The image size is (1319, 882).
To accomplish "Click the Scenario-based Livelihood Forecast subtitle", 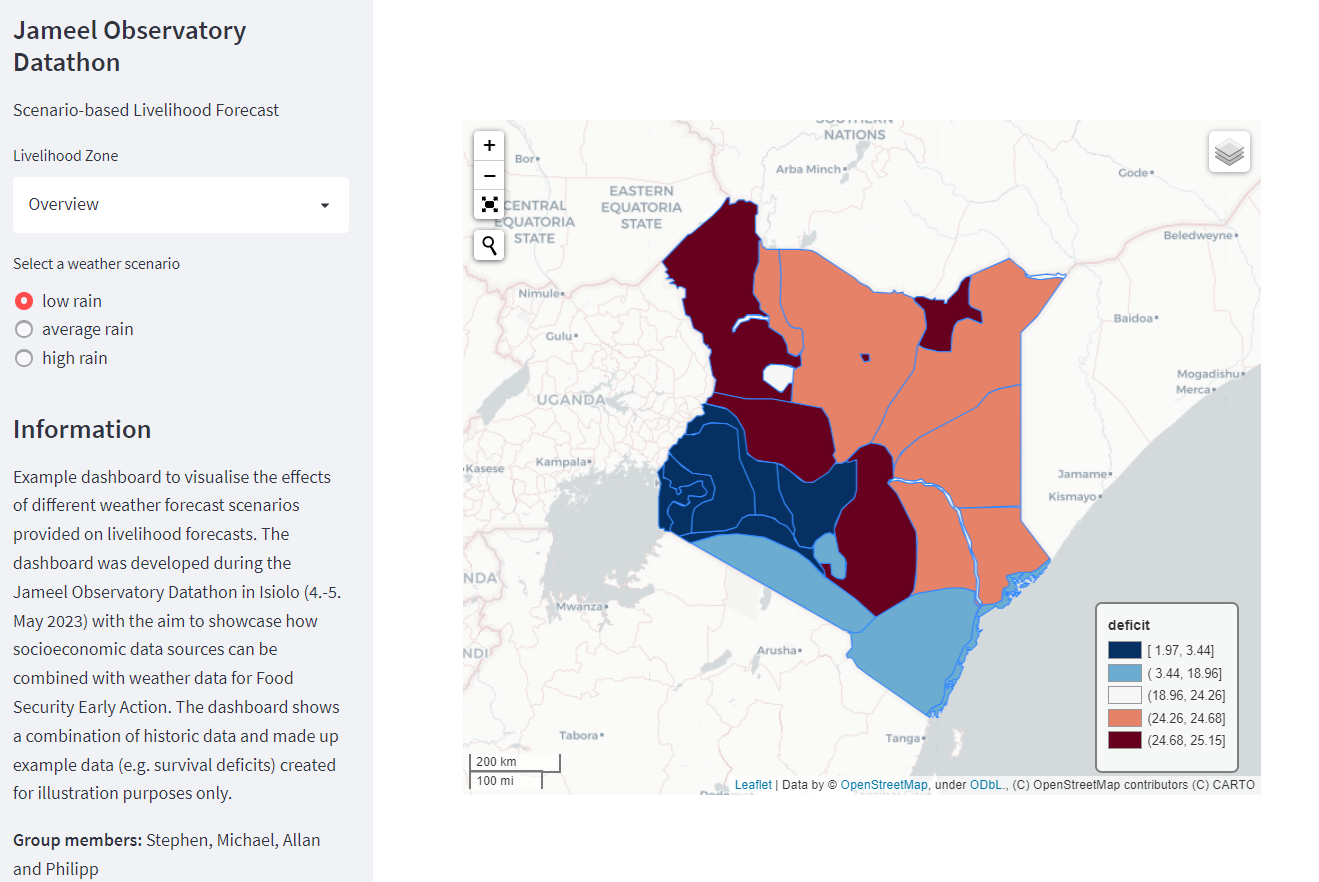I will pos(146,110).
